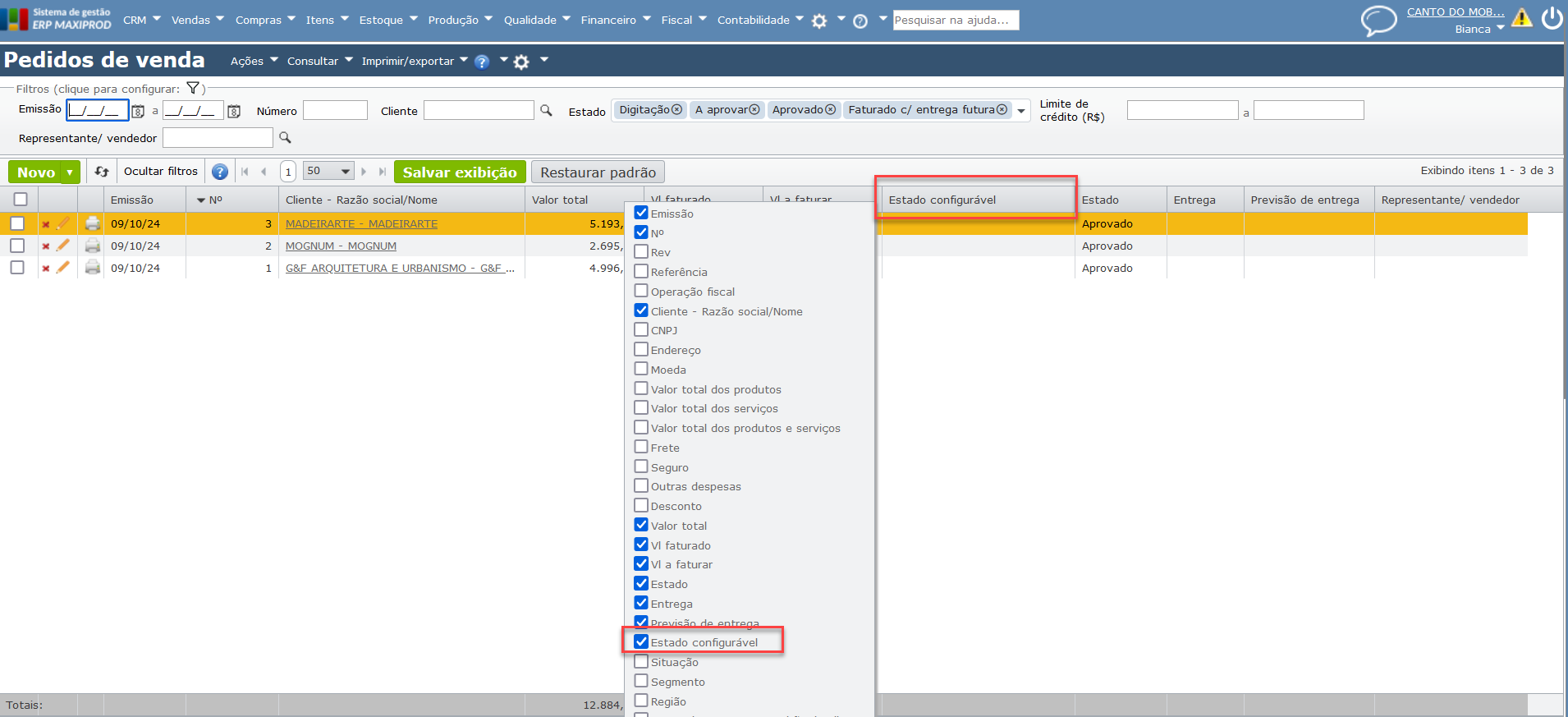This screenshot has width=1568, height=717.
Task: Change the 50 items per page dropdown
Action: pyautogui.click(x=328, y=171)
